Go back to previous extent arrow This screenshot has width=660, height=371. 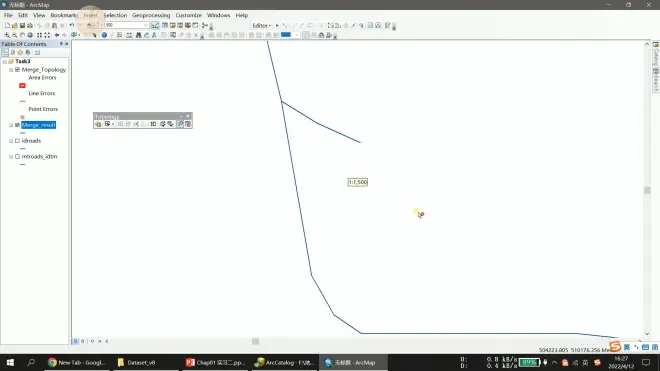pyautogui.click(x=57, y=35)
